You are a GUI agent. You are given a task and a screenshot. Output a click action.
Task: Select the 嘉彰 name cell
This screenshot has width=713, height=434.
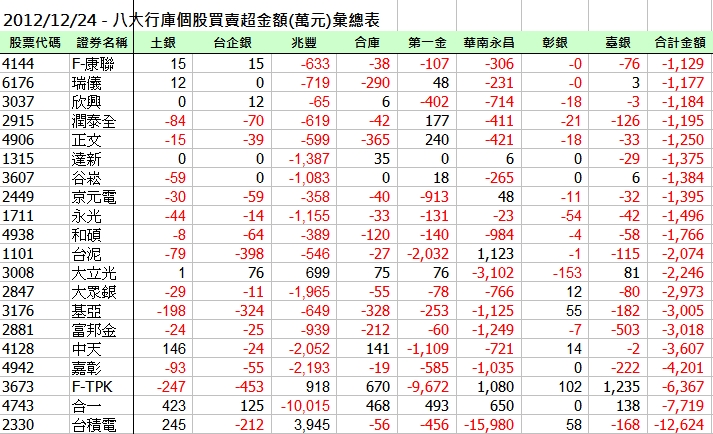coord(86,368)
